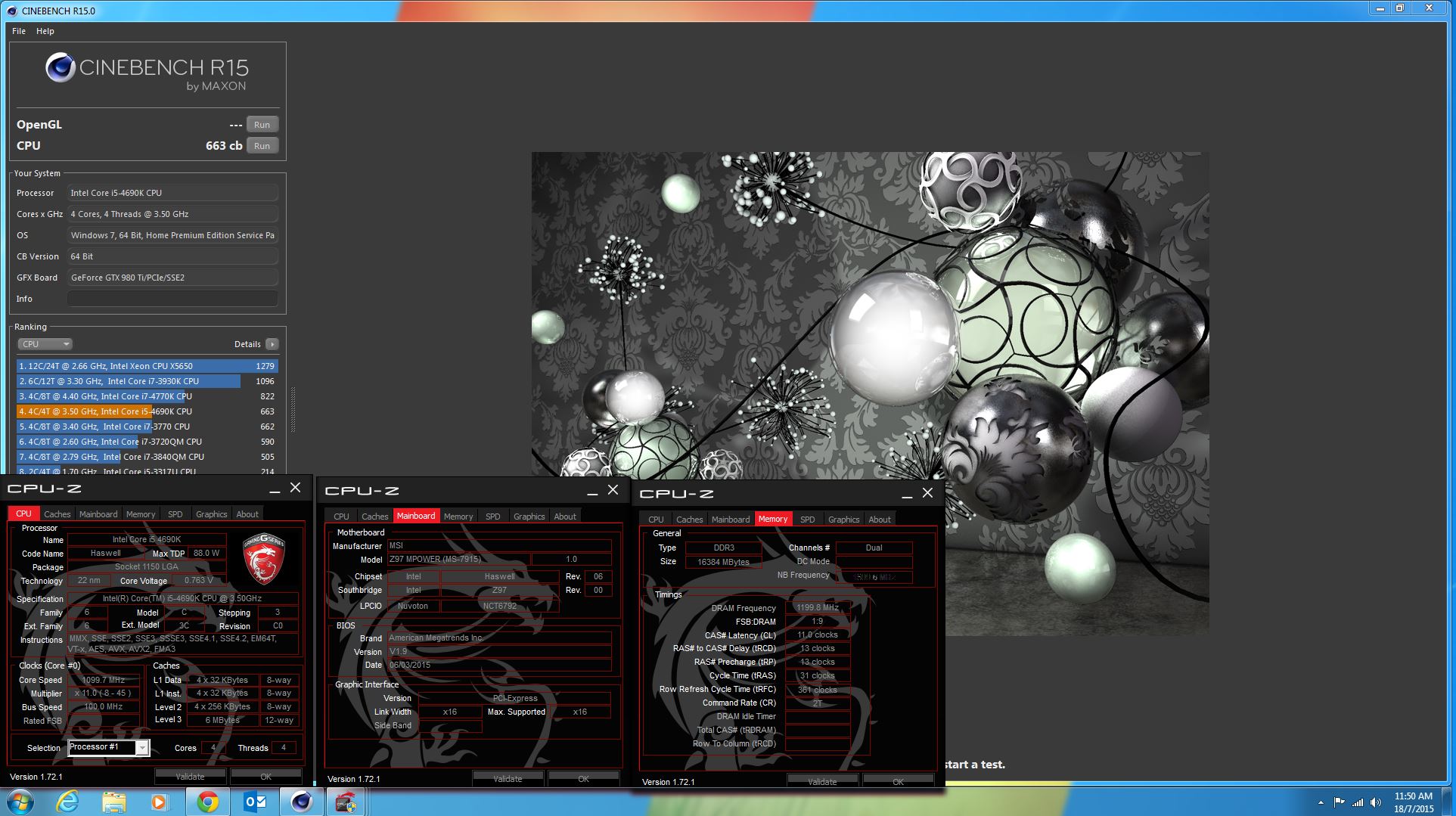
Task: Select highlighted ranking row i5-4690K
Action: click(147, 411)
